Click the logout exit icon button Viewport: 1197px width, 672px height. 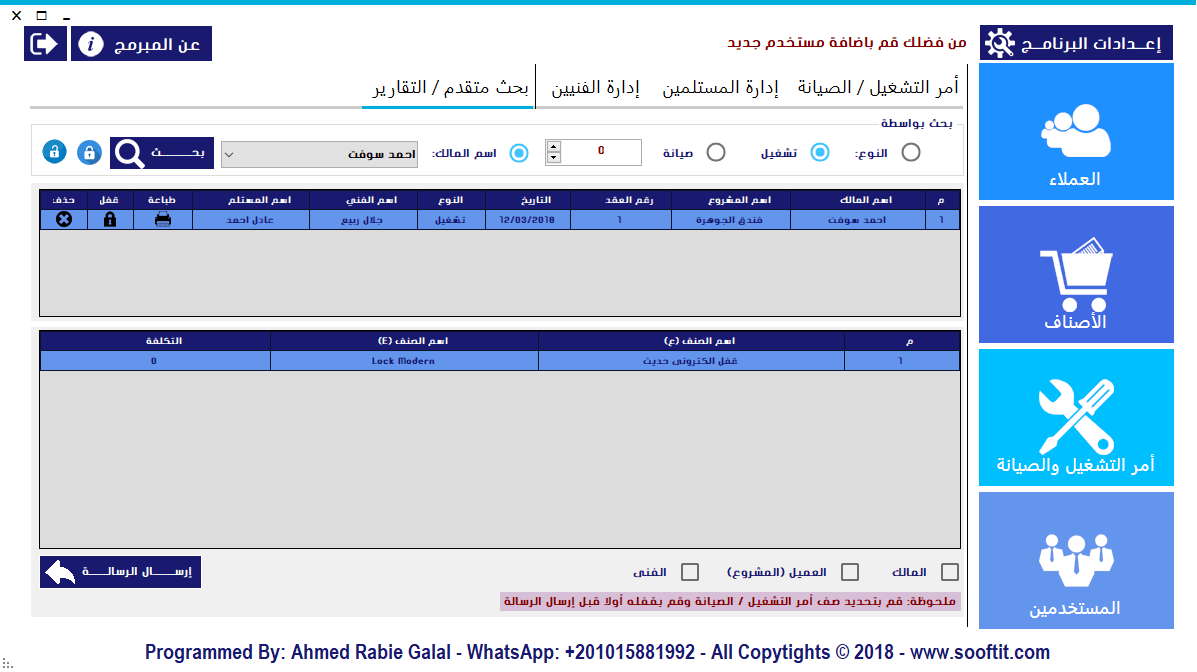[45, 44]
